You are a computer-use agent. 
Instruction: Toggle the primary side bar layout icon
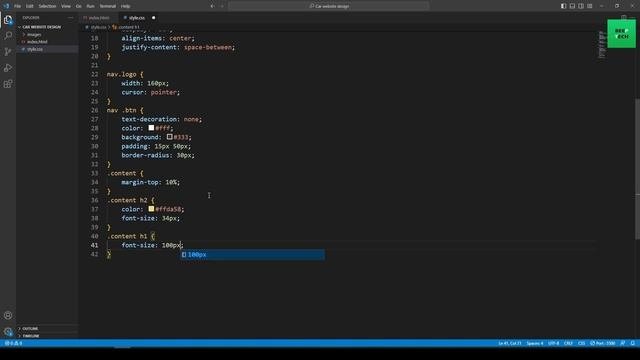tap(564, 6)
